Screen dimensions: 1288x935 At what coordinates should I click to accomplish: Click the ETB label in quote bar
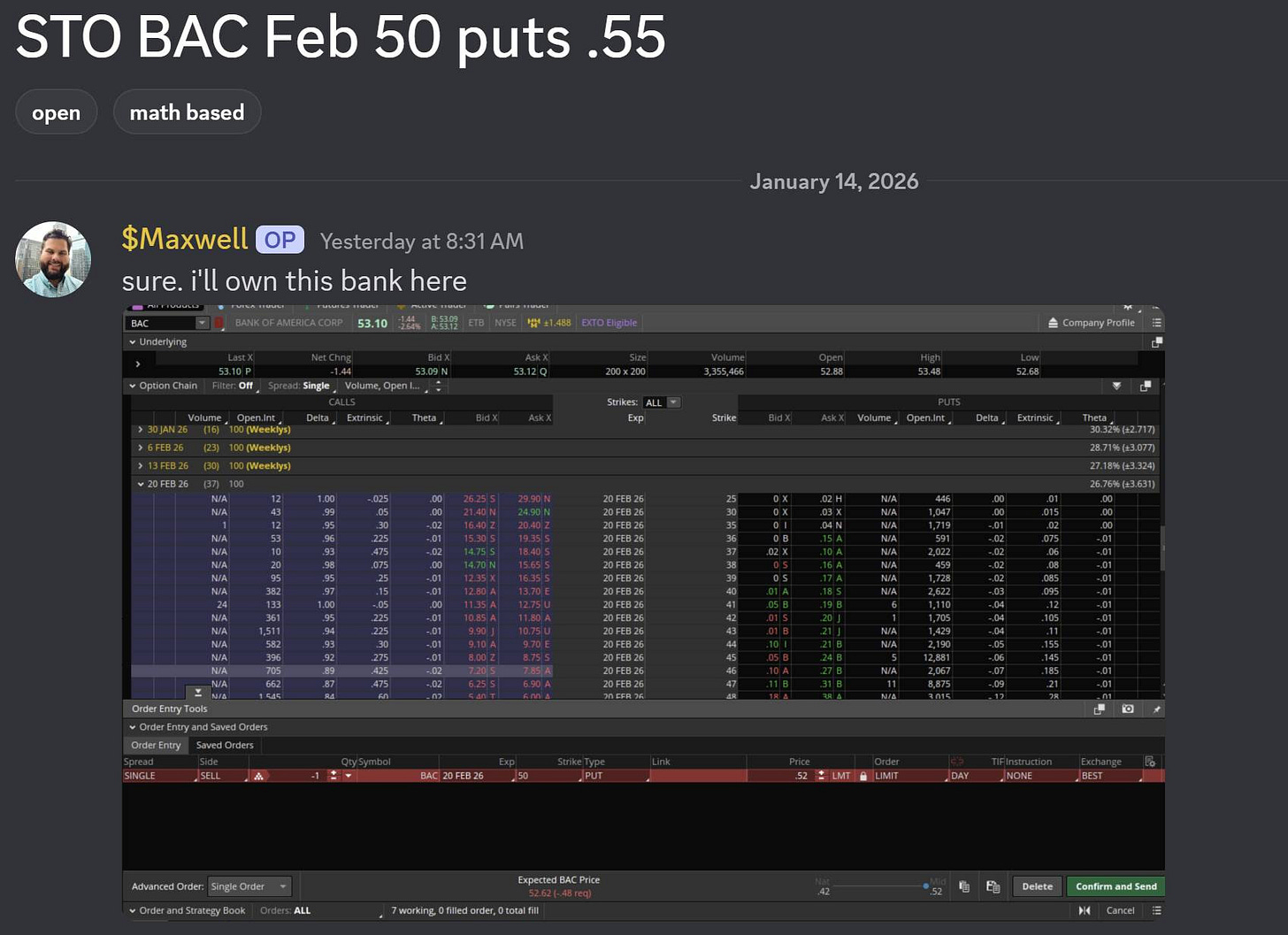(476, 323)
